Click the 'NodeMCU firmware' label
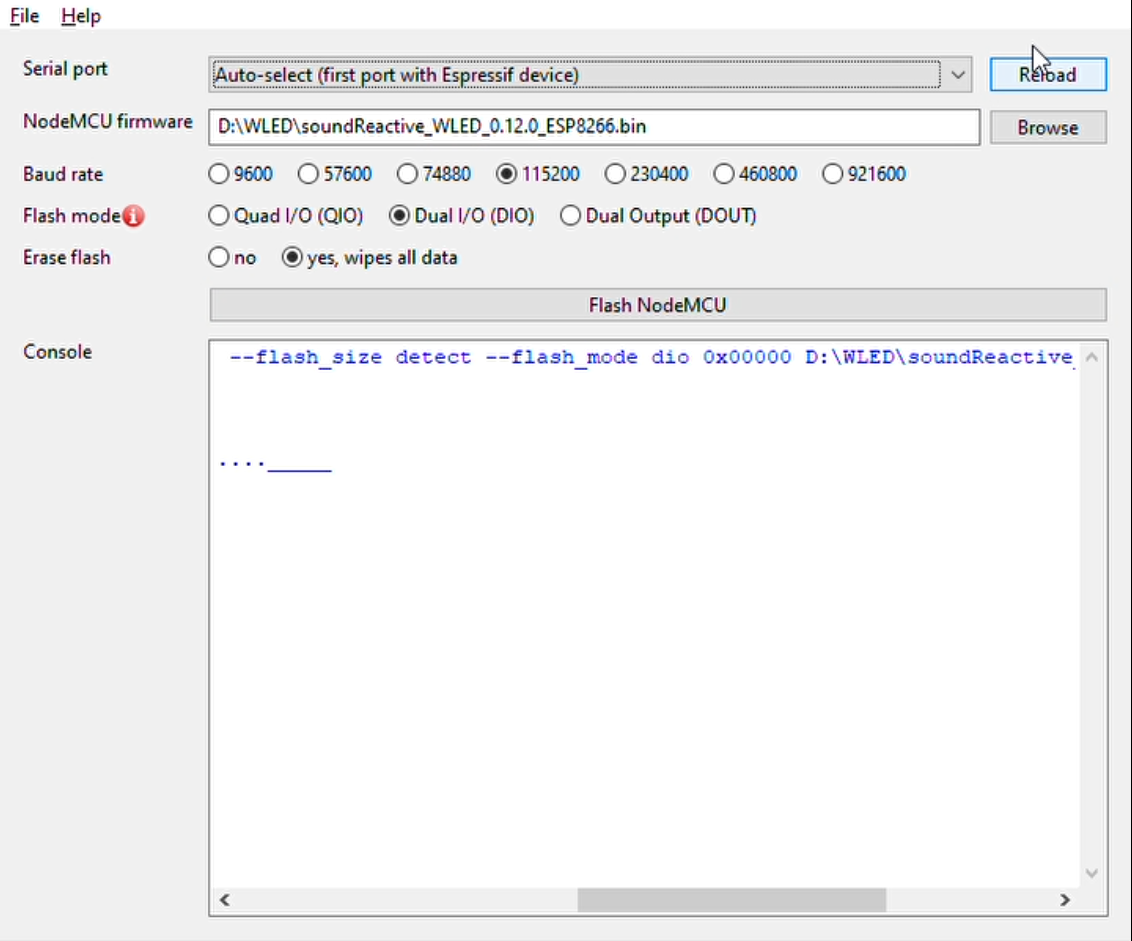Screen dimensions: 1132x941 (x=108, y=121)
